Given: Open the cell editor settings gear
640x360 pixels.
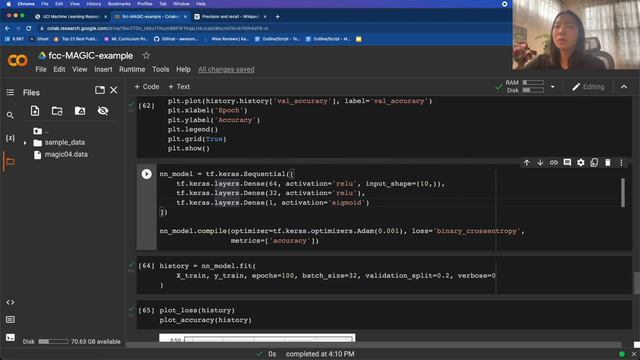Looking at the screenshot, I should [580, 162].
